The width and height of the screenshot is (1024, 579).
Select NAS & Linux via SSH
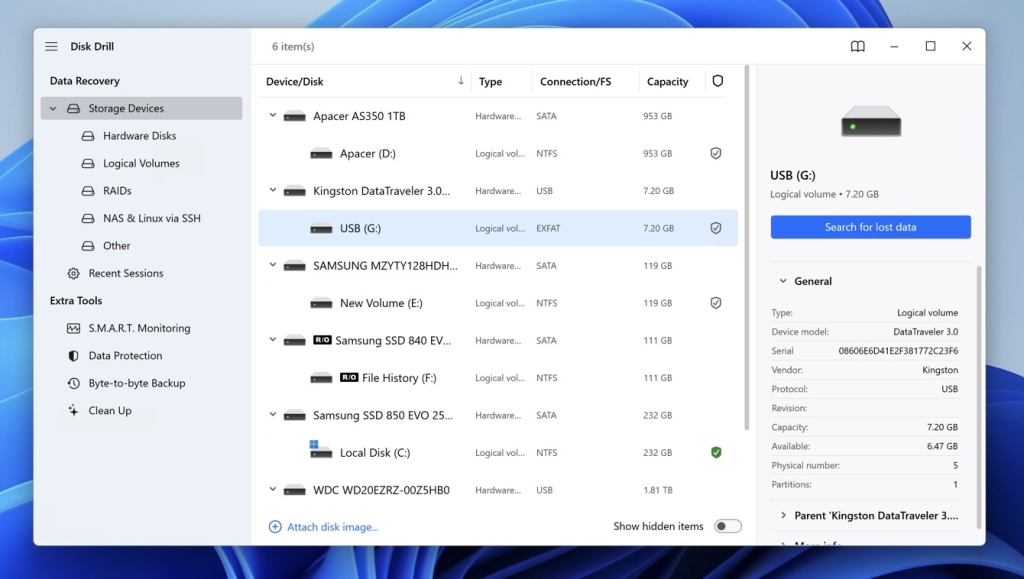coord(151,218)
